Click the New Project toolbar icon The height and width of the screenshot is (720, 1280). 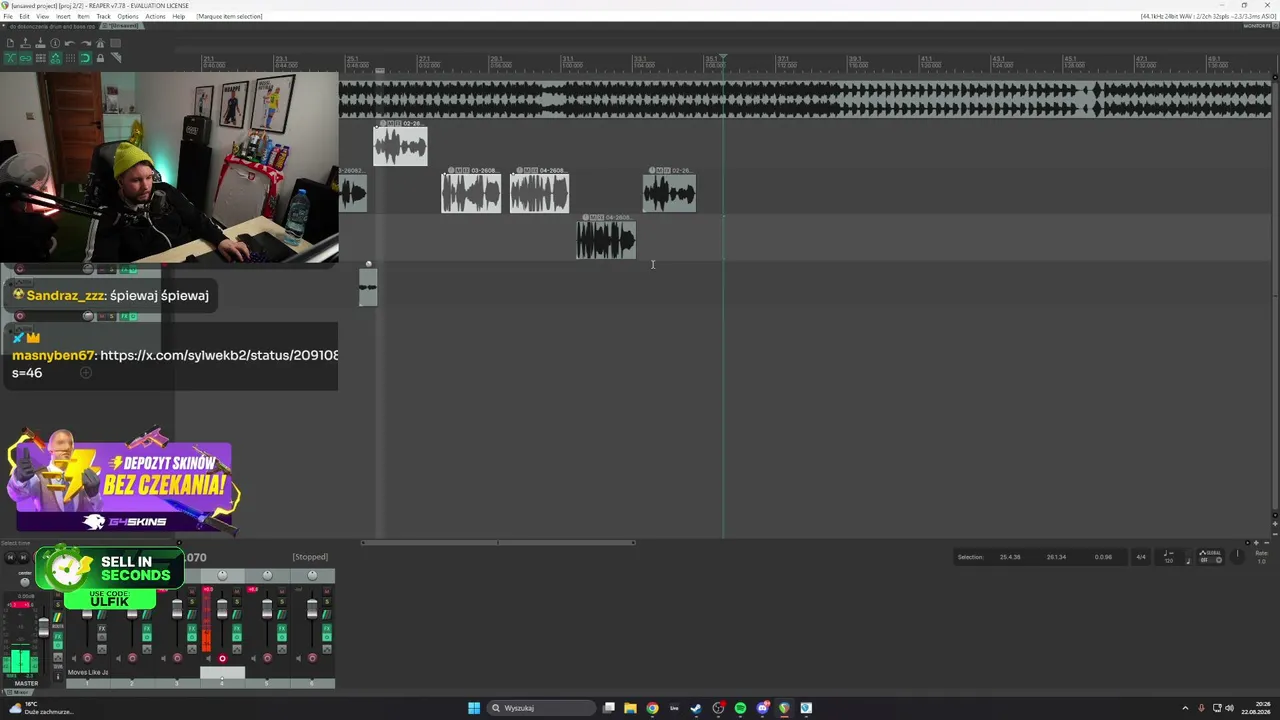pyautogui.click(x=10, y=43)
